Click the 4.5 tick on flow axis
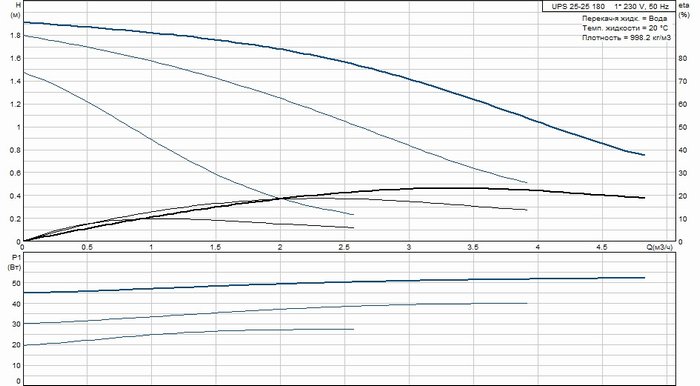Image resolution: width=700 pixels, height=386 pixels. [x=602, y=247]
